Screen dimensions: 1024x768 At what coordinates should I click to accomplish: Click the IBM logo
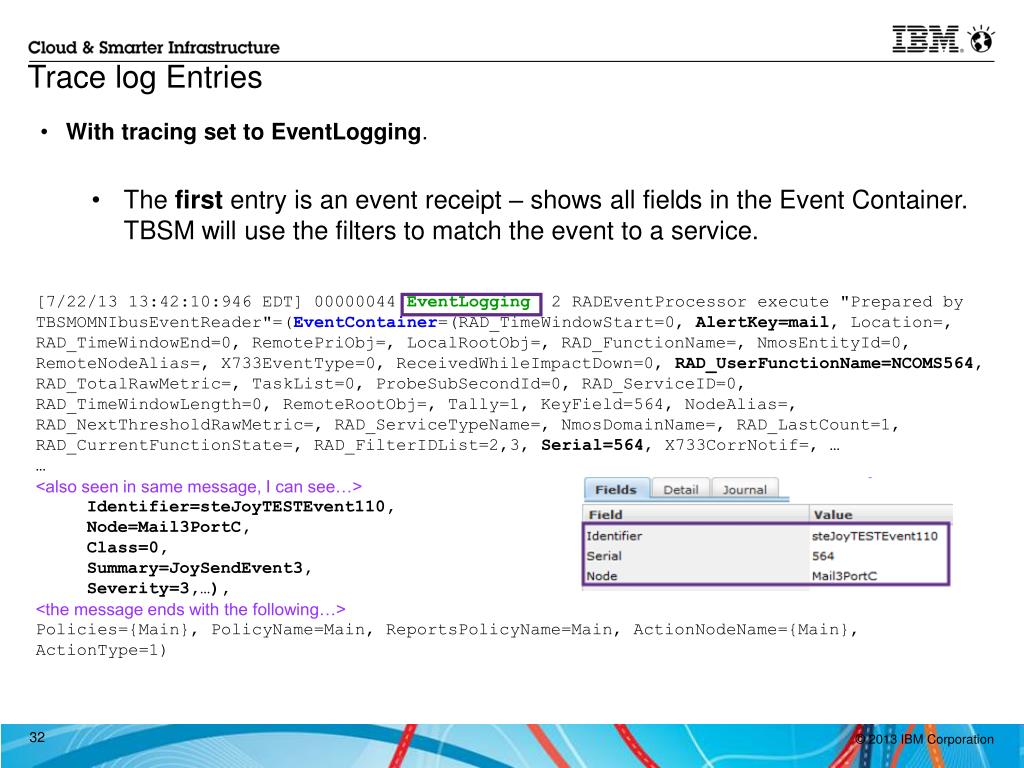click(927, 39)
